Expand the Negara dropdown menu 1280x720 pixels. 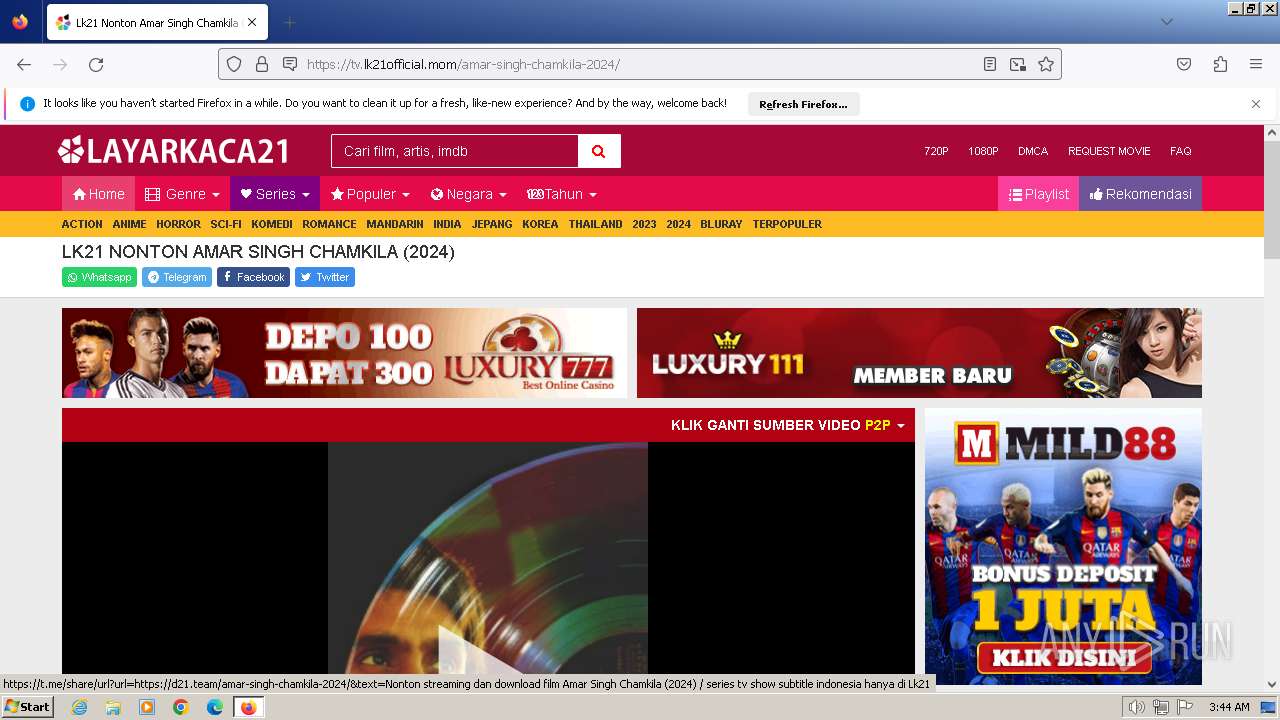tap(468, 194)
